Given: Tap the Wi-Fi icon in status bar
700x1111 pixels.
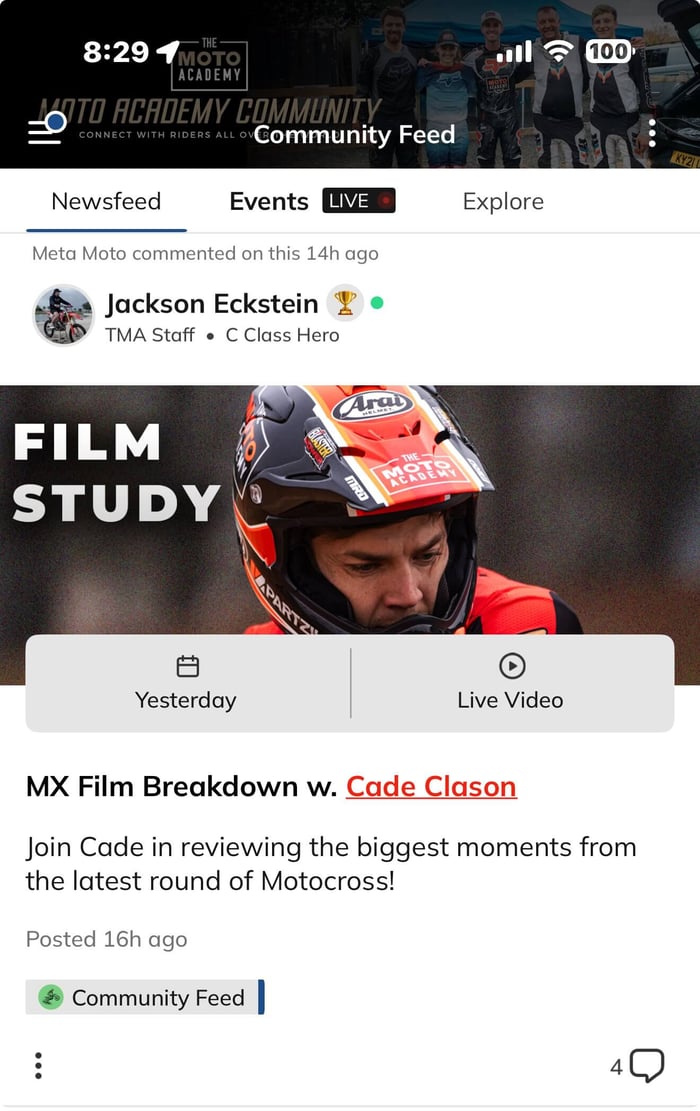Looking at the screenshot, I should click(x=559, y=51).
